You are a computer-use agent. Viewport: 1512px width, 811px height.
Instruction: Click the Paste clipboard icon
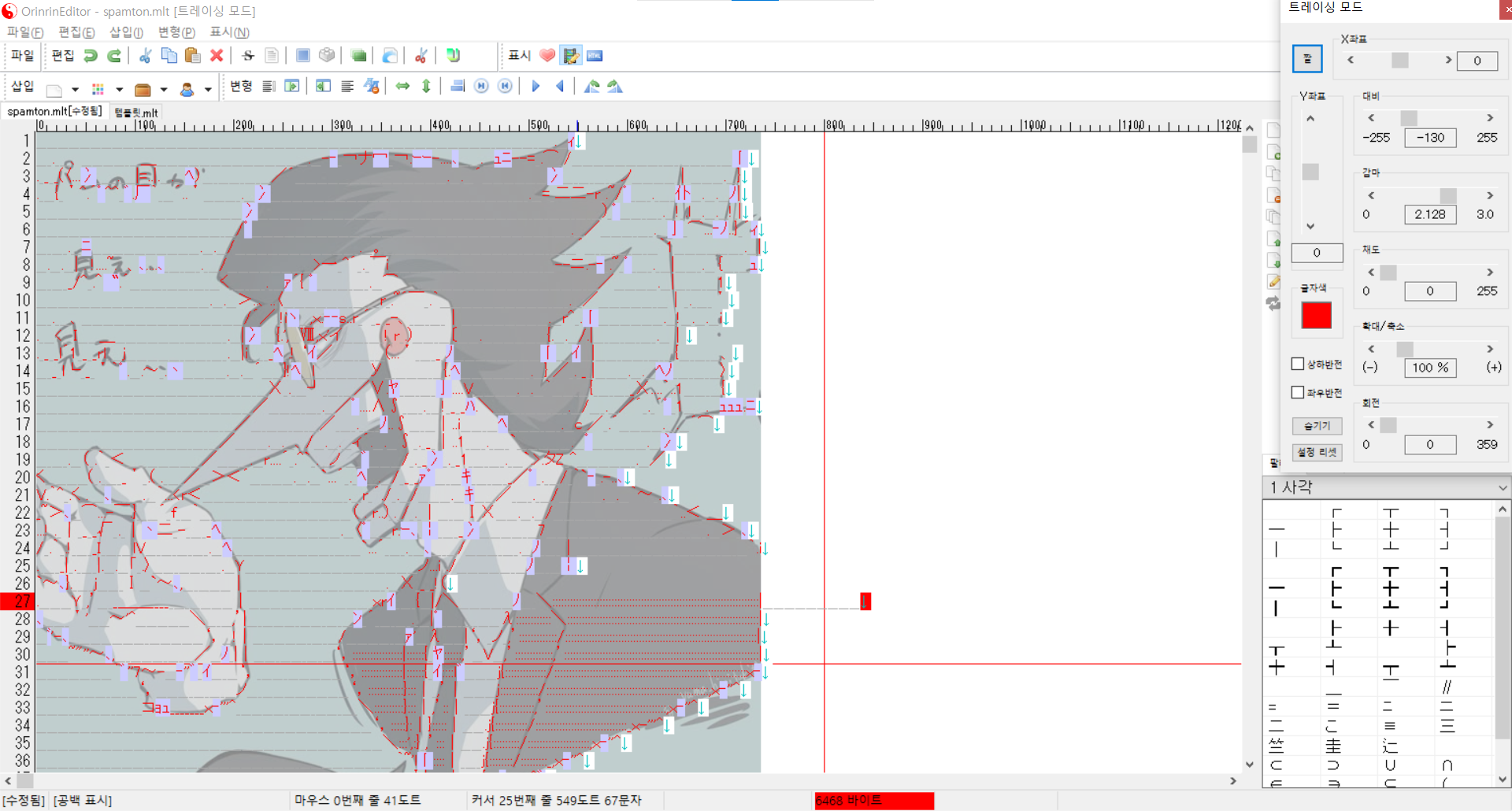point(192,55)
